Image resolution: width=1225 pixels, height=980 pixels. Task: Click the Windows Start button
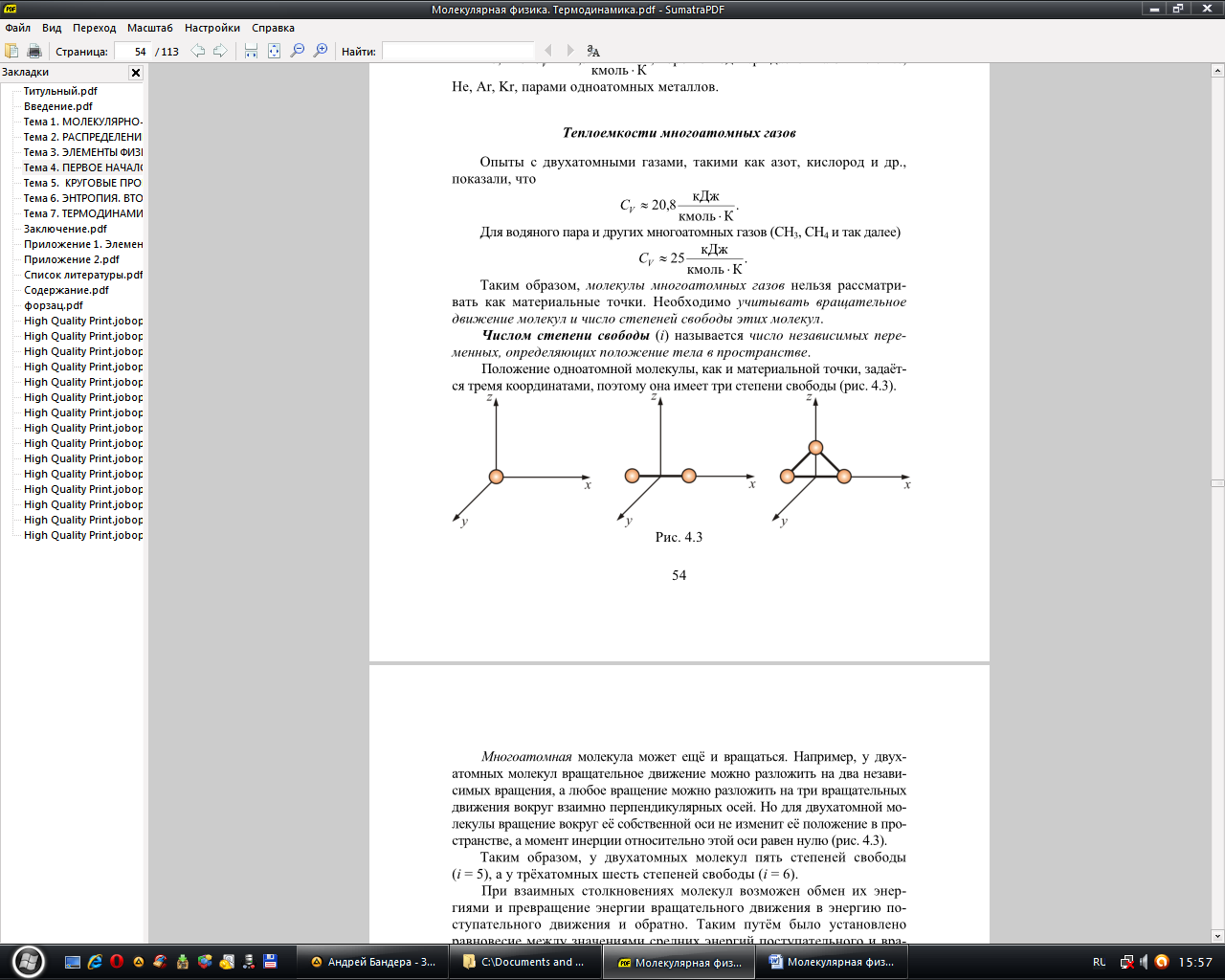pos(28,961)
